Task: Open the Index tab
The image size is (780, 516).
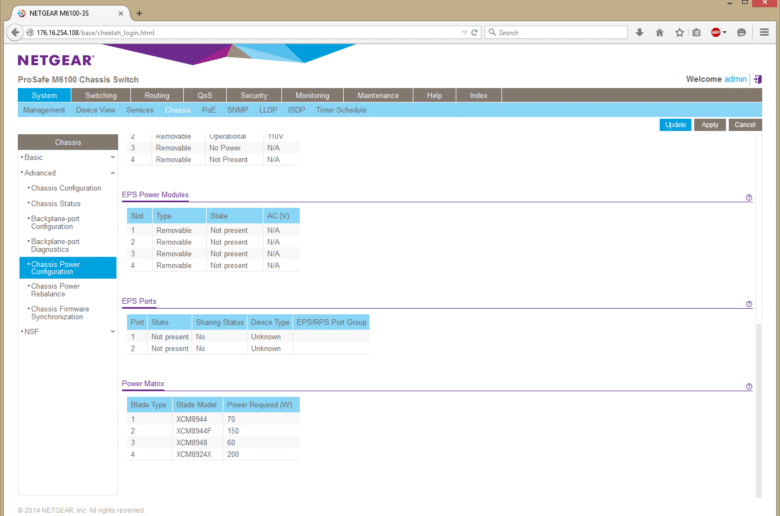Action: [x=478, y=95]
